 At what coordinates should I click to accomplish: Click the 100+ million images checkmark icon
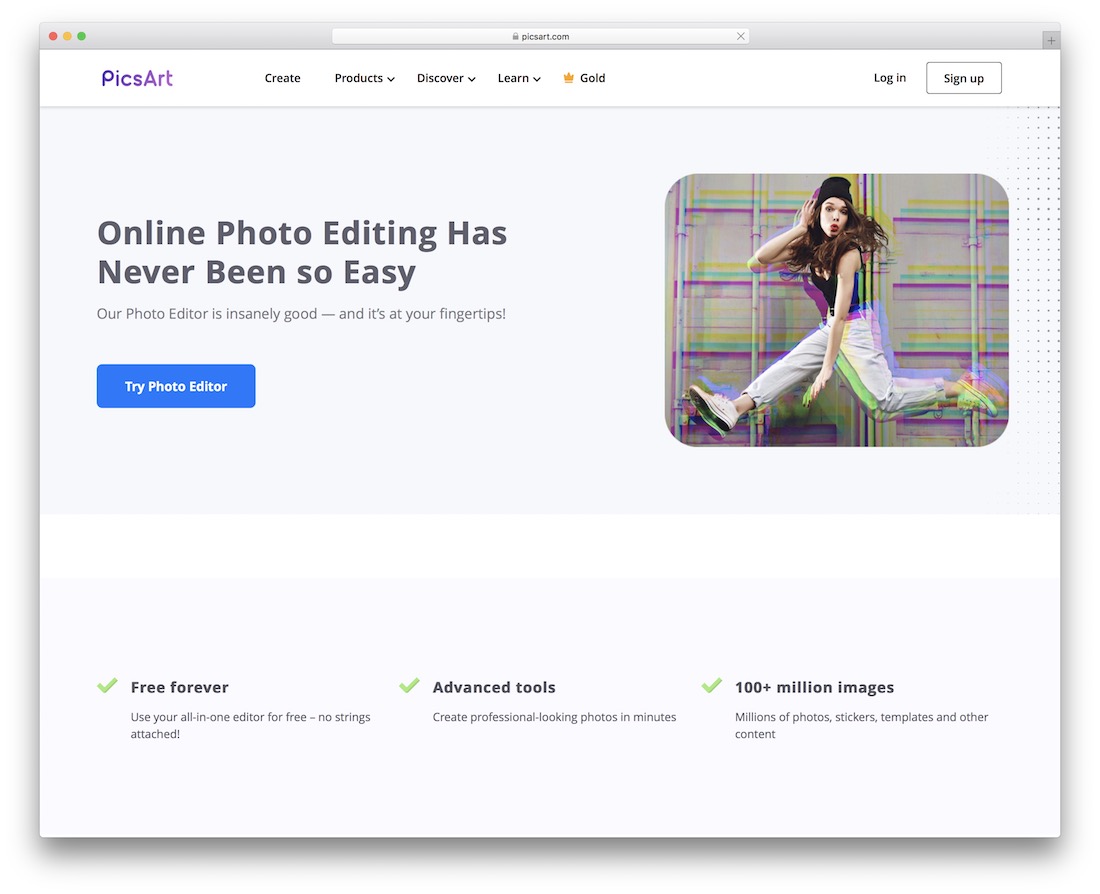[711, 685]
